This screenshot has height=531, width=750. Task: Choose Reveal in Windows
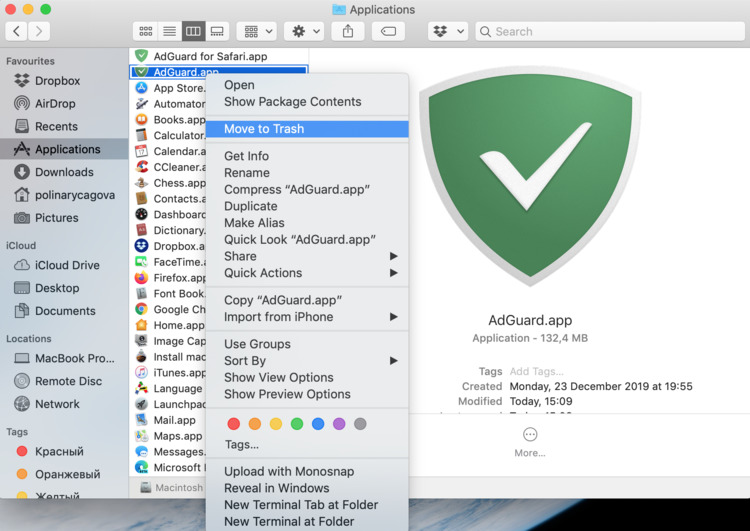pyautogui.click(x=307, y=488)
